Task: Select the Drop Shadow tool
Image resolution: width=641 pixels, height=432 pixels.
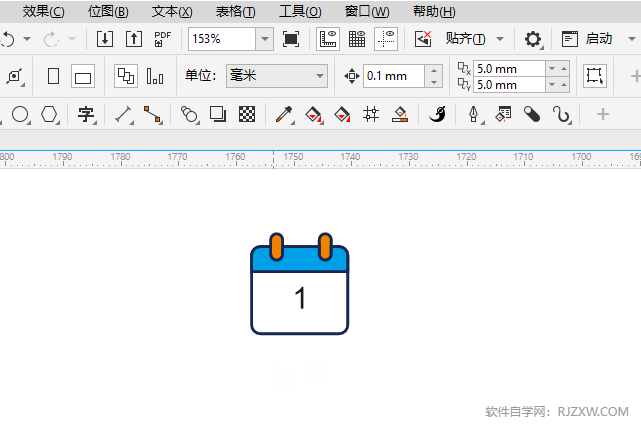Action: pyautogui.click(x=218, y=114)
